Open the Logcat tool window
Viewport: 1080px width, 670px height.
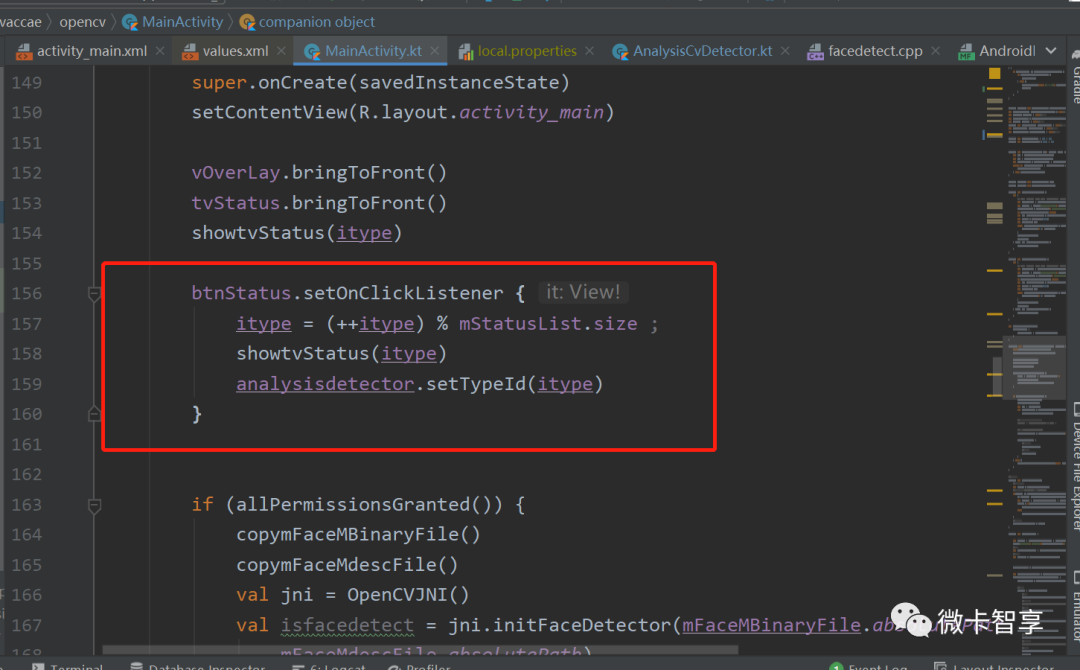point(328,666)
